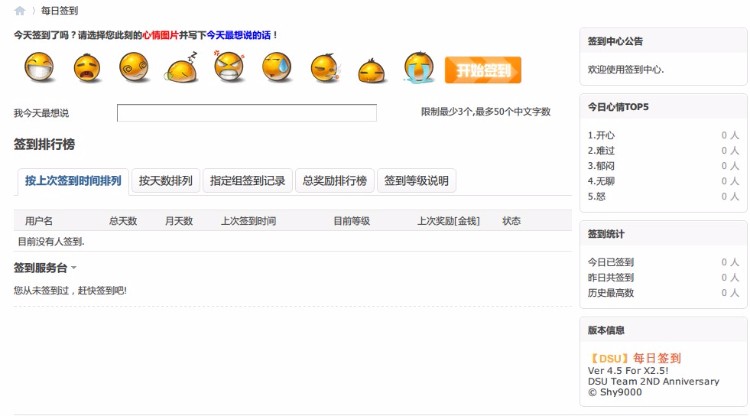Click the 您从未签到过，赶快签到吧! message
750x416 pixels.
[x=70, y=290]
